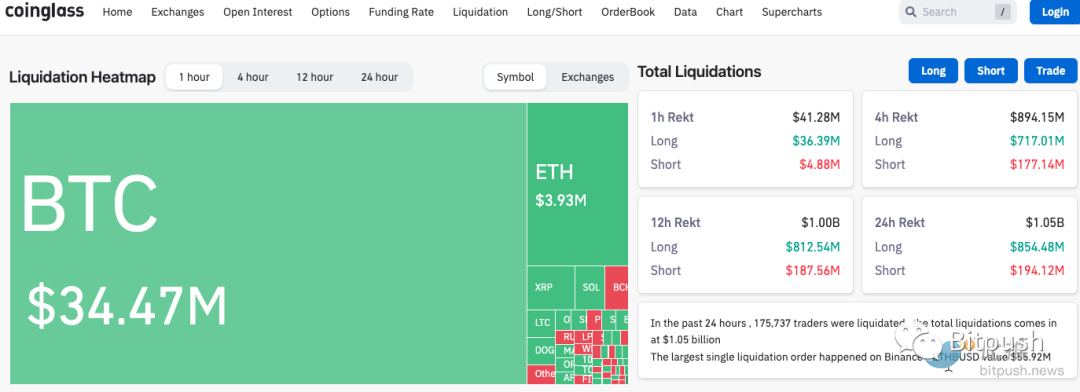Click the Long button

click(933, 71)
